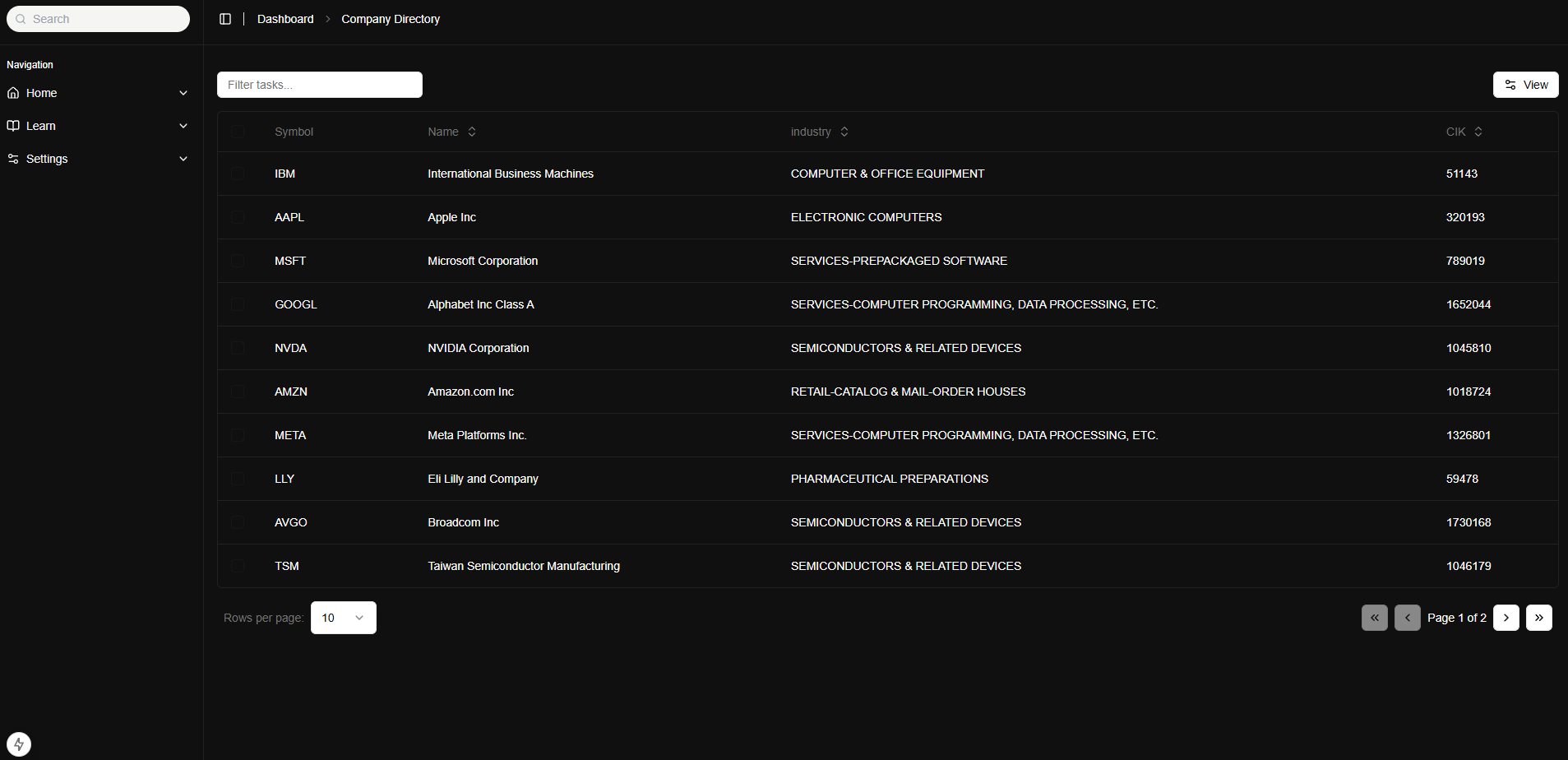Viewport: 1568px width, 760px height.
Task: Click CIK value 51143
Action: point(1462,174)
